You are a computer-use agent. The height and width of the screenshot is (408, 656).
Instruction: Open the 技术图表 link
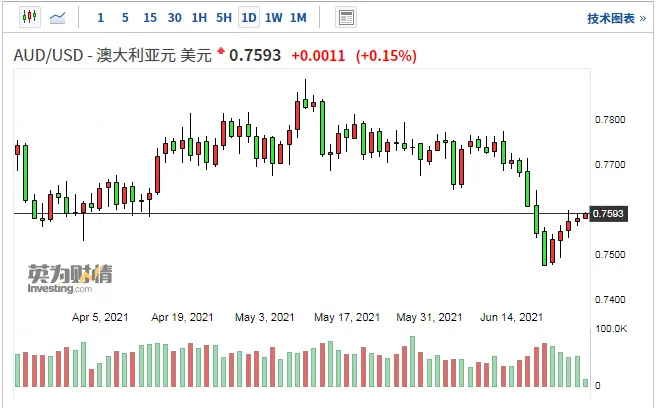pyautogui.click(x=617, y=18)
